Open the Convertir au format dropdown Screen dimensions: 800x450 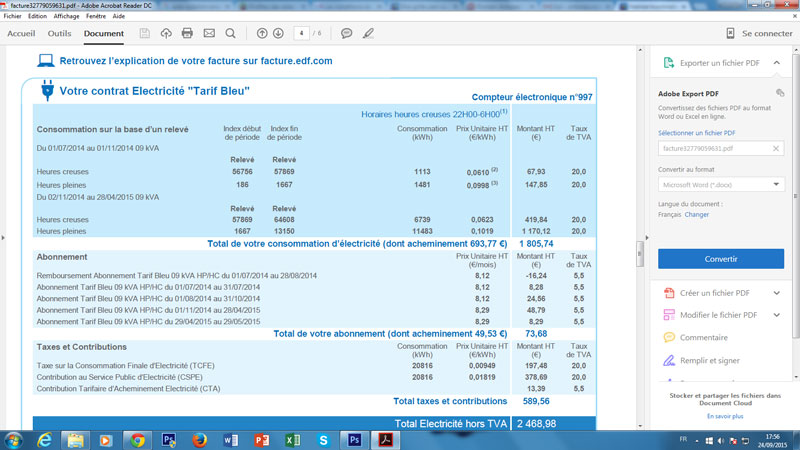[x=776, y=184]
